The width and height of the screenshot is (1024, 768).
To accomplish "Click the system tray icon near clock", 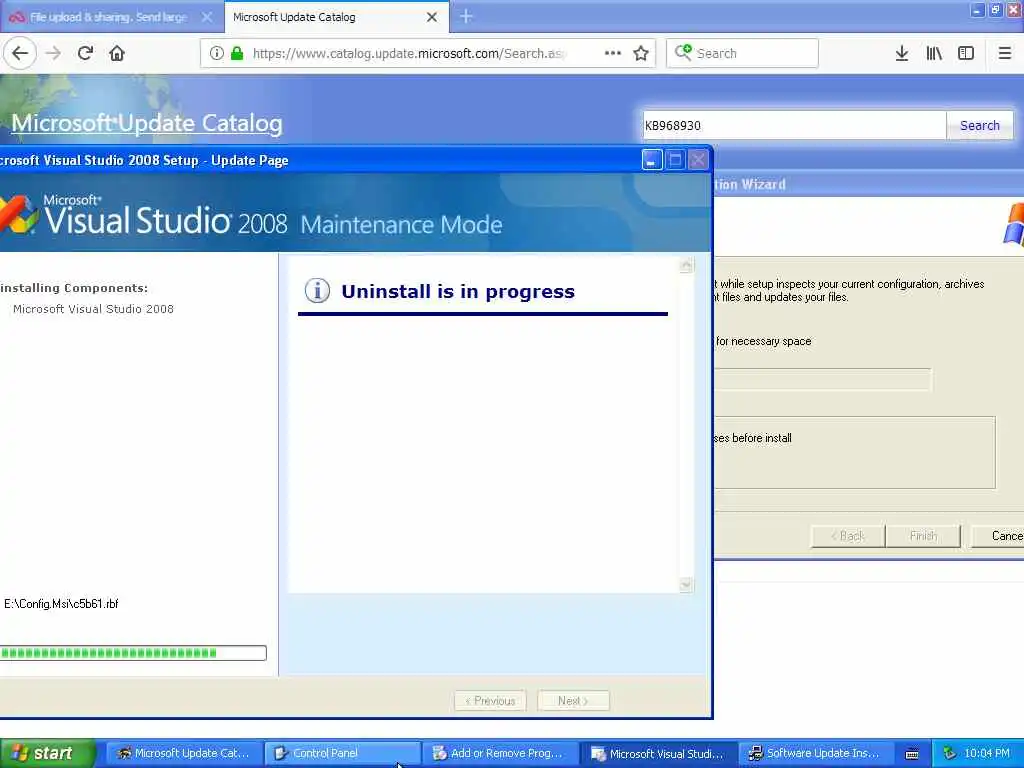I will click(950, 753).
